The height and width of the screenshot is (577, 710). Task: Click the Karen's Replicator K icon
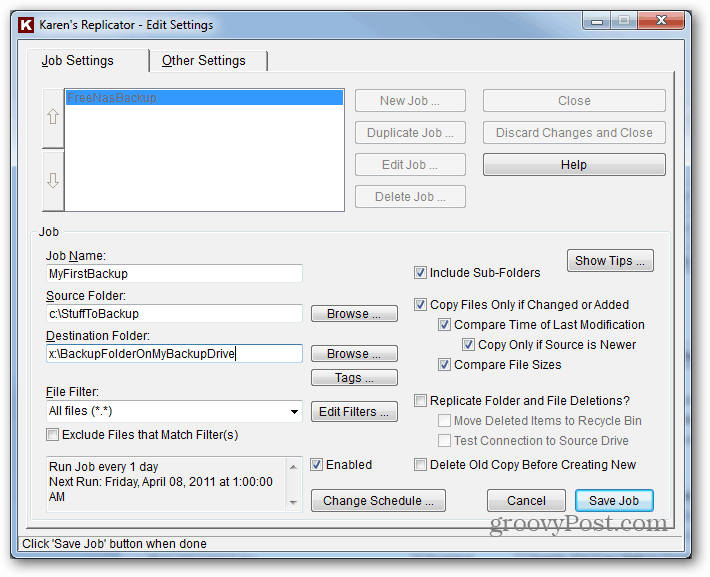click(x=26, y=24)
